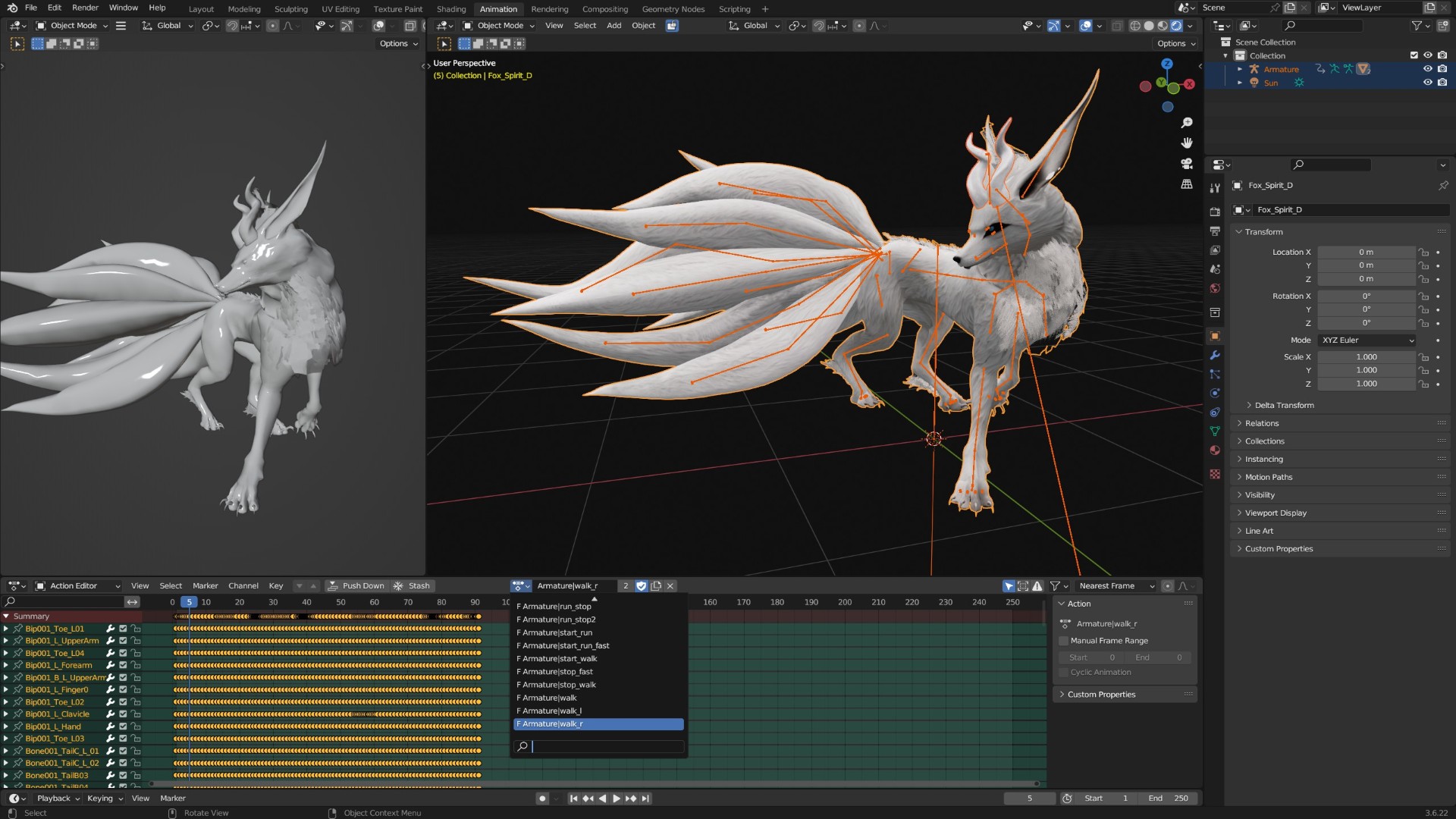
Task: Open the Texture properties tab
Action: tap(1215, 474)
